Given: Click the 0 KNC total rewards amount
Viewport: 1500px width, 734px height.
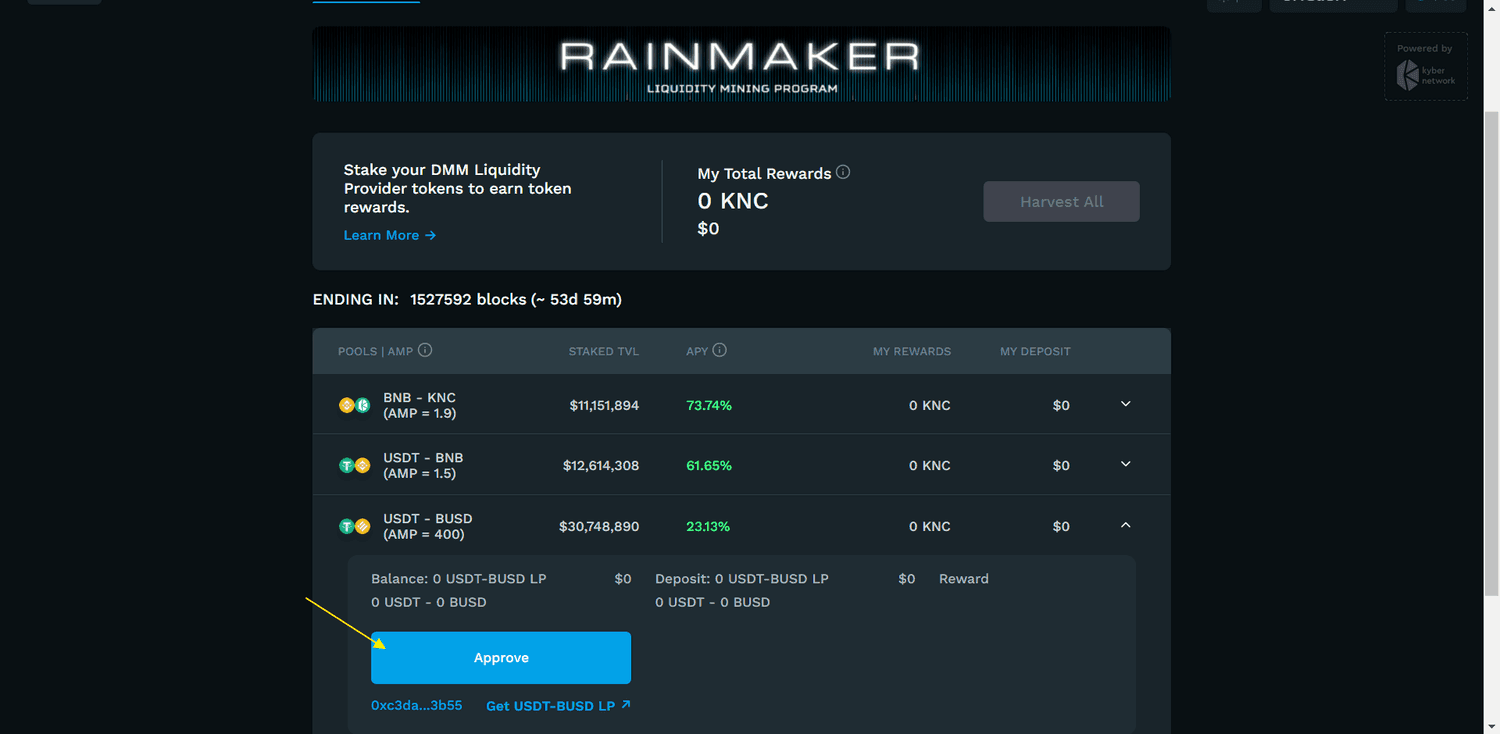Looking at the screenshot, I should point(733,201).
